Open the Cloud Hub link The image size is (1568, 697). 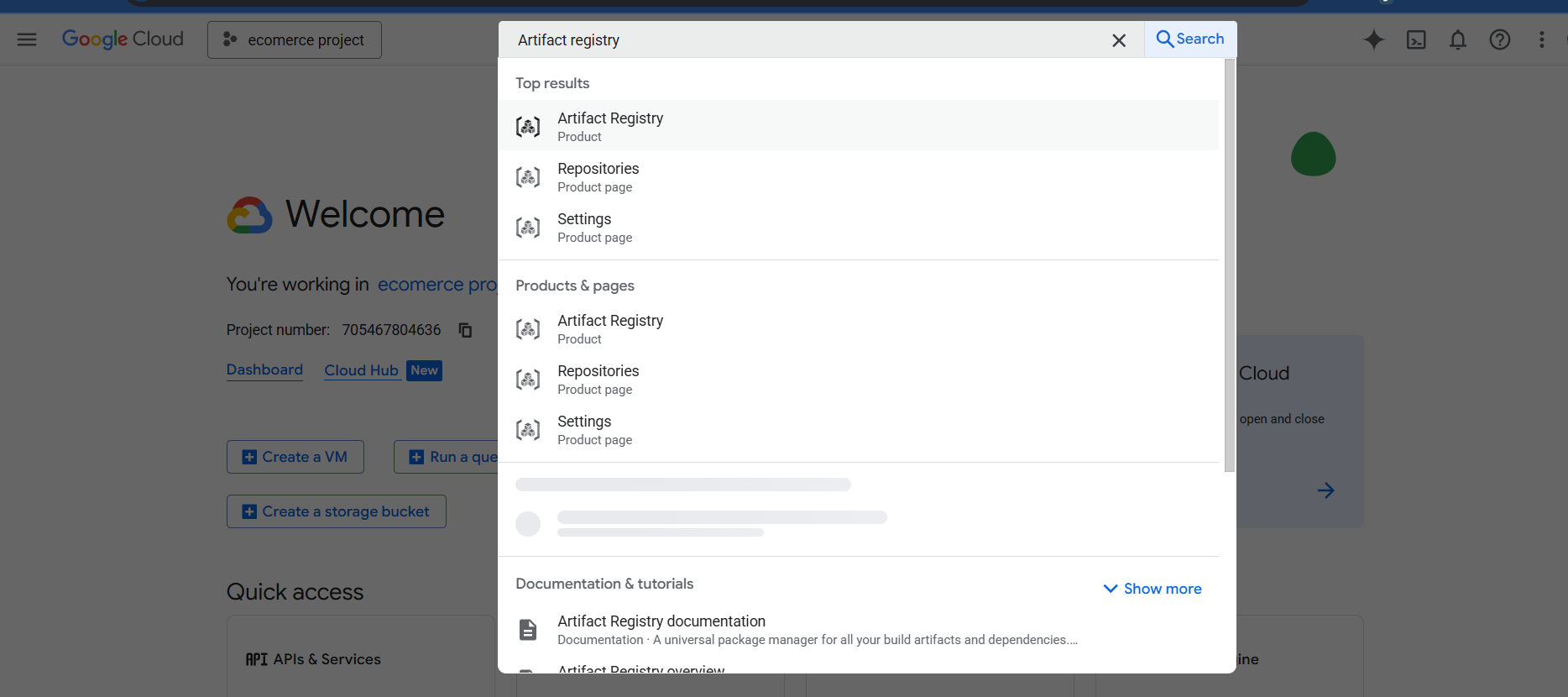click(361, 370)
